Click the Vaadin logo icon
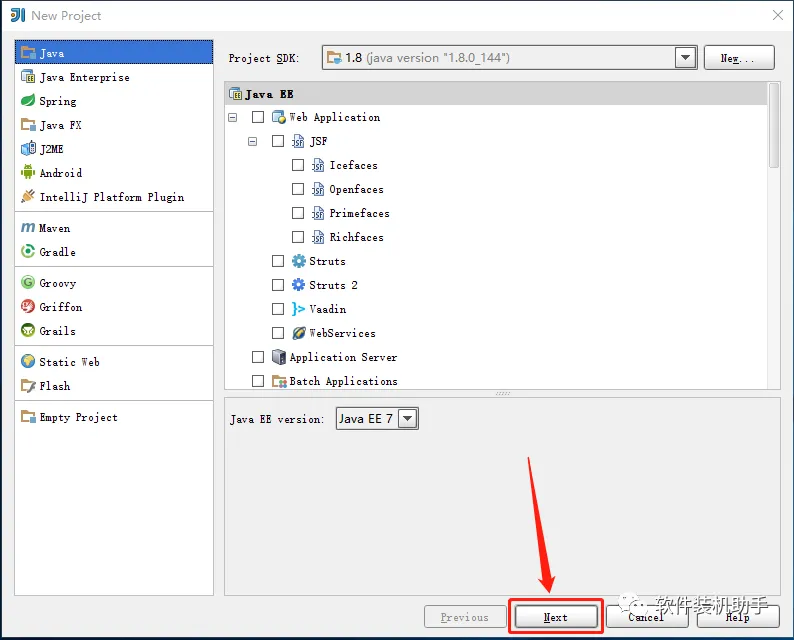 (x=298, y=309)
